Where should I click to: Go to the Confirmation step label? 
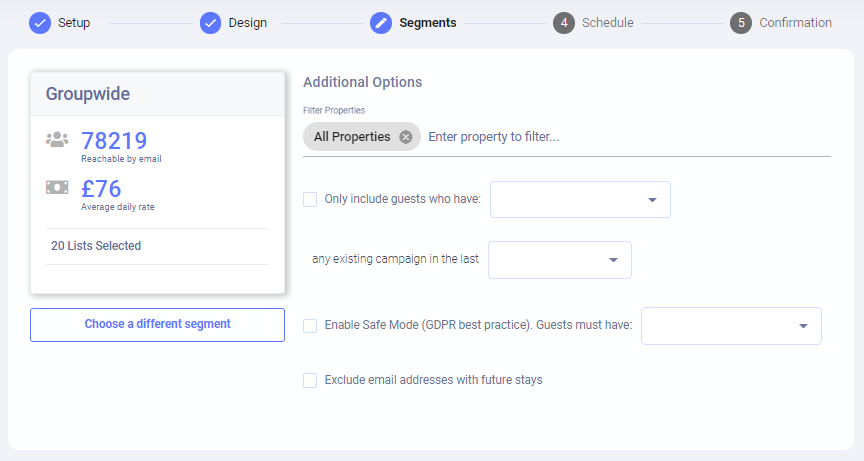point(795,23)
